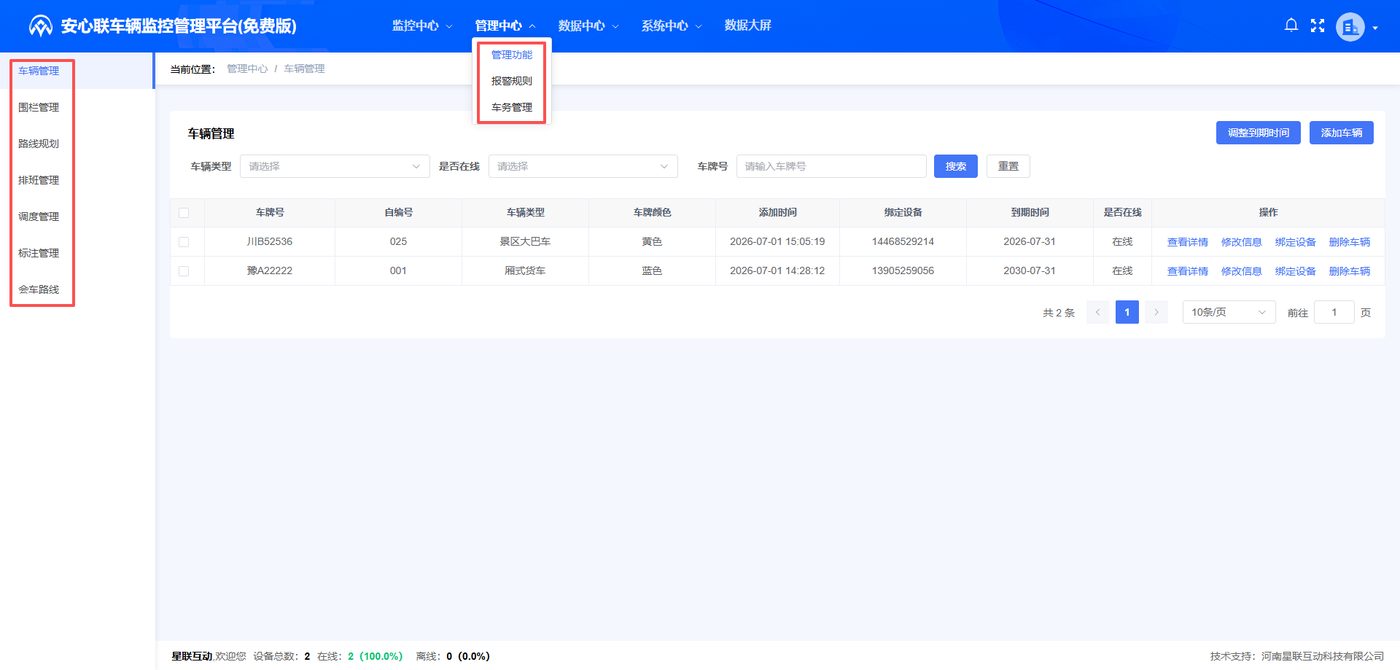Check the row for 川B52536
The width and height of the screenshot is (1400, 670).
[x=183, y=242]
